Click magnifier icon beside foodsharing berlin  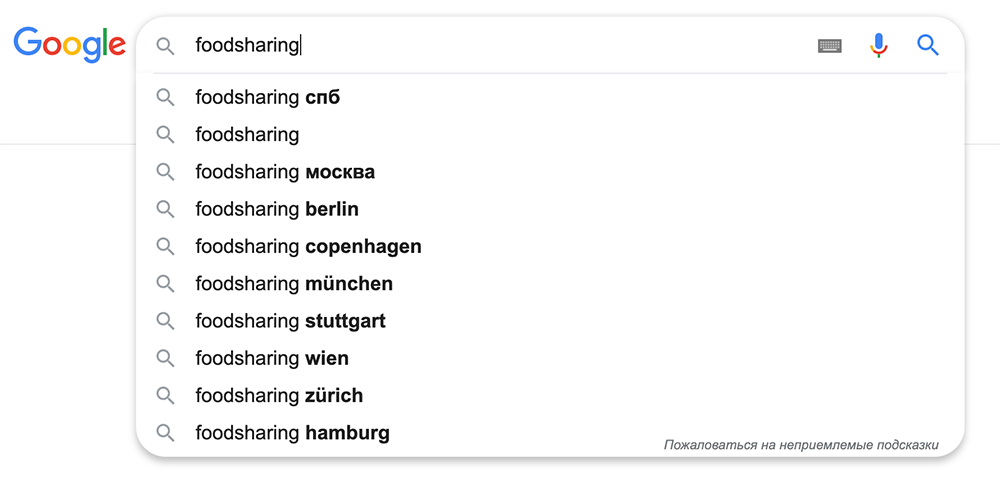point(165,209)
